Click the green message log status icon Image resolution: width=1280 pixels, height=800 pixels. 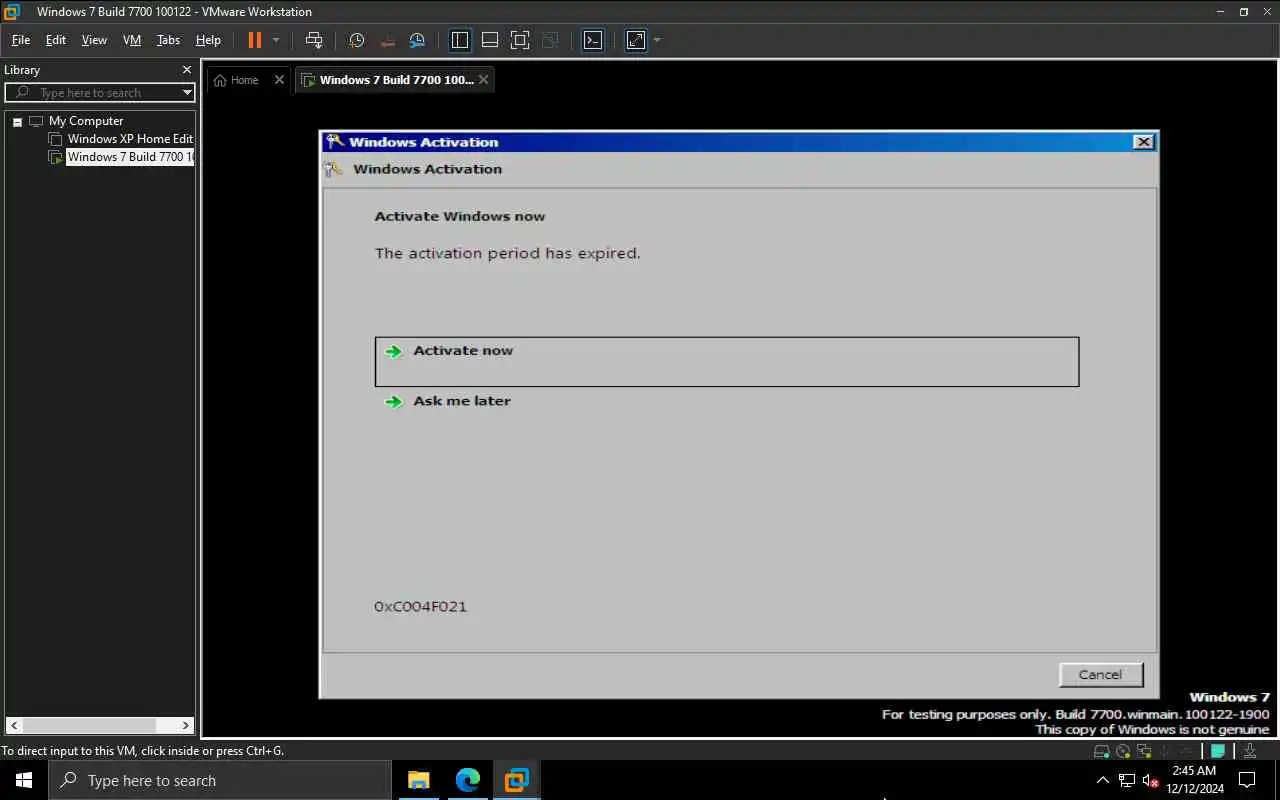click(1218, 751)
